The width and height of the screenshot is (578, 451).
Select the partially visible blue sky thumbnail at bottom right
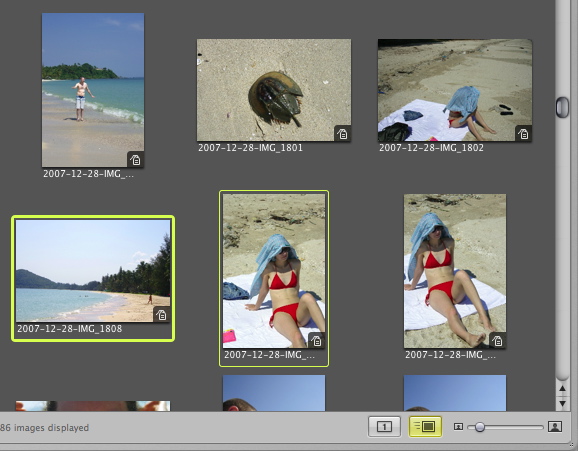click(x=455, y=393)
